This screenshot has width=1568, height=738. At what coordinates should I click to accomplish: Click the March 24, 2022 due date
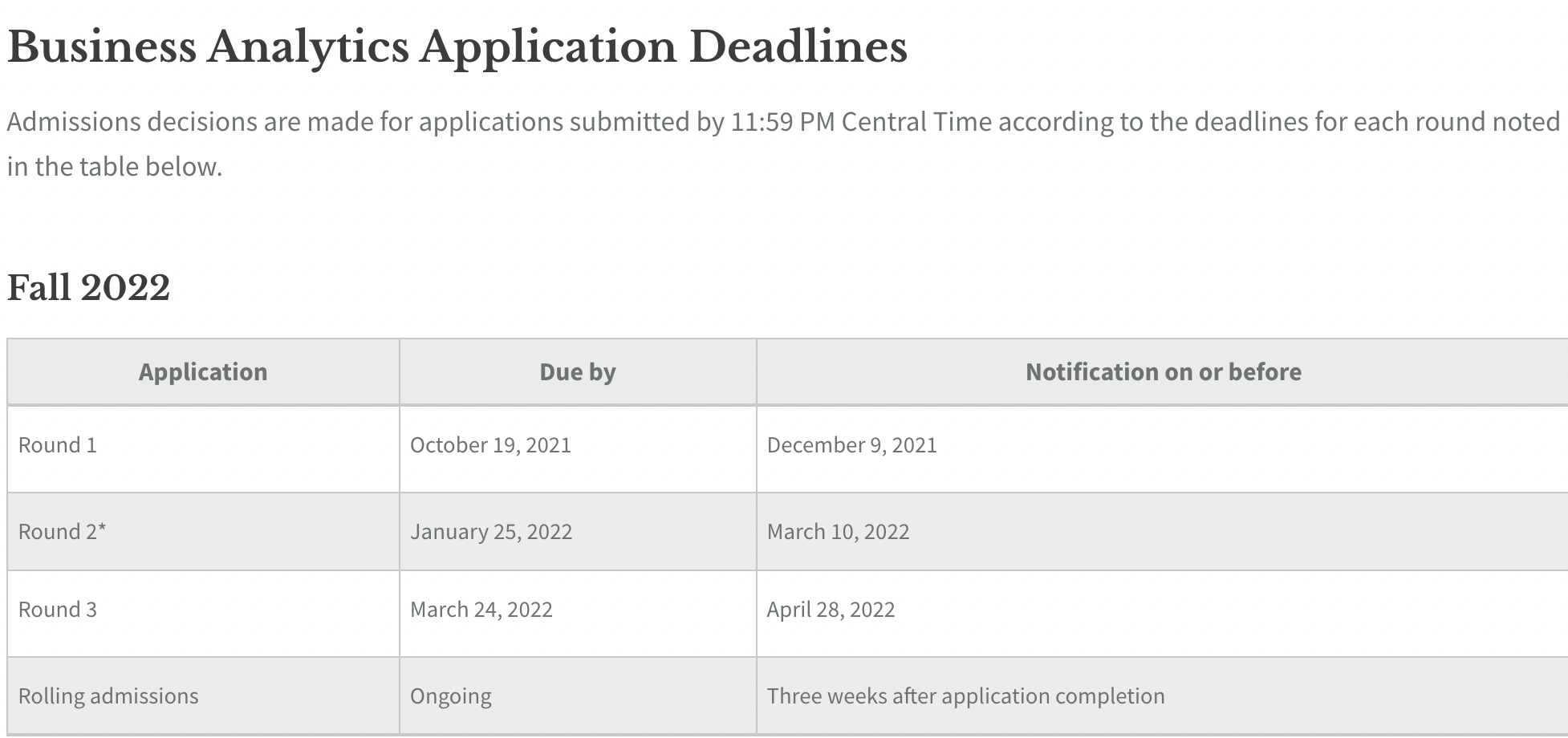click(481, 610)
